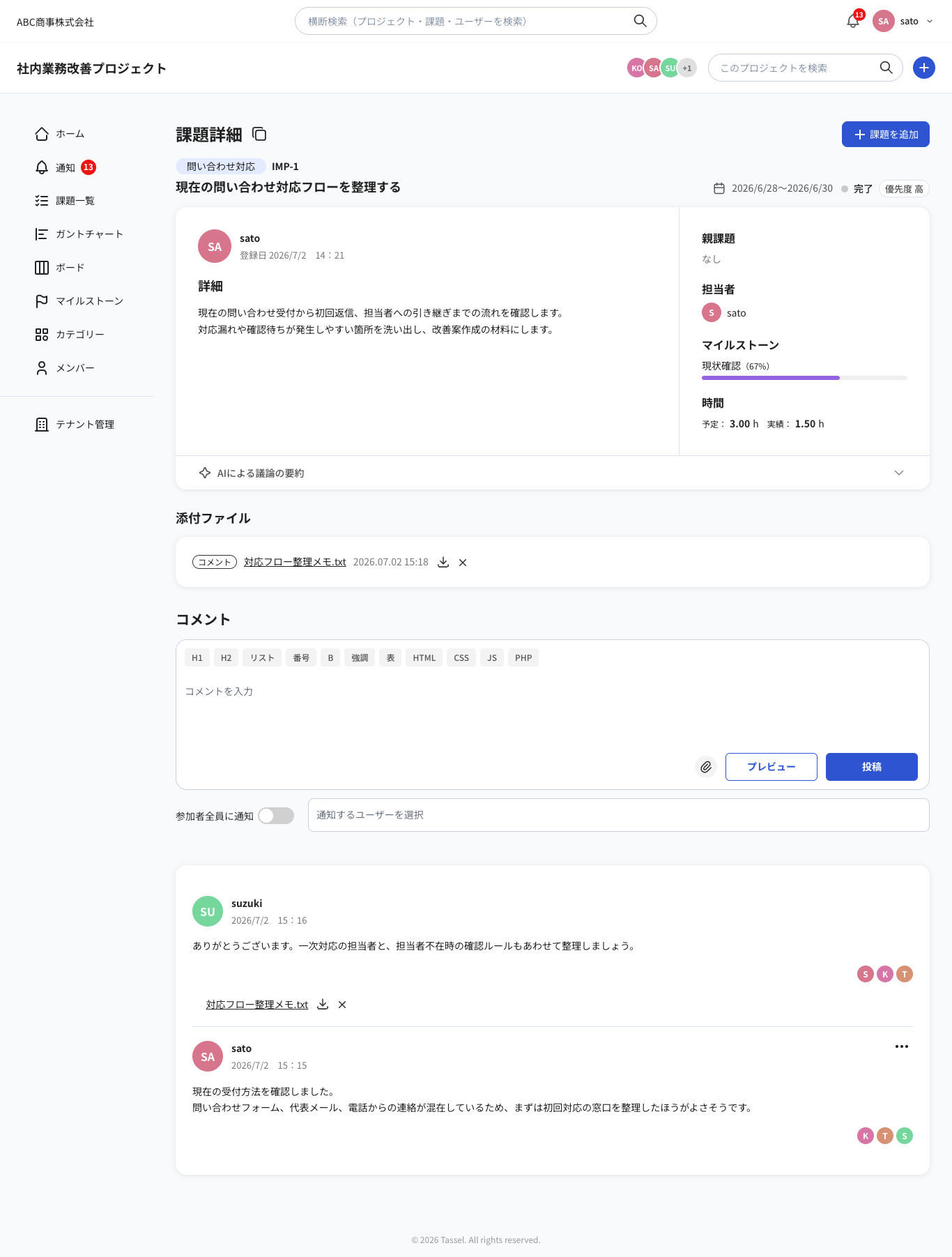The image size is (952, 1257).
Task: Click the round blue plus button
Action: (923, 68)
